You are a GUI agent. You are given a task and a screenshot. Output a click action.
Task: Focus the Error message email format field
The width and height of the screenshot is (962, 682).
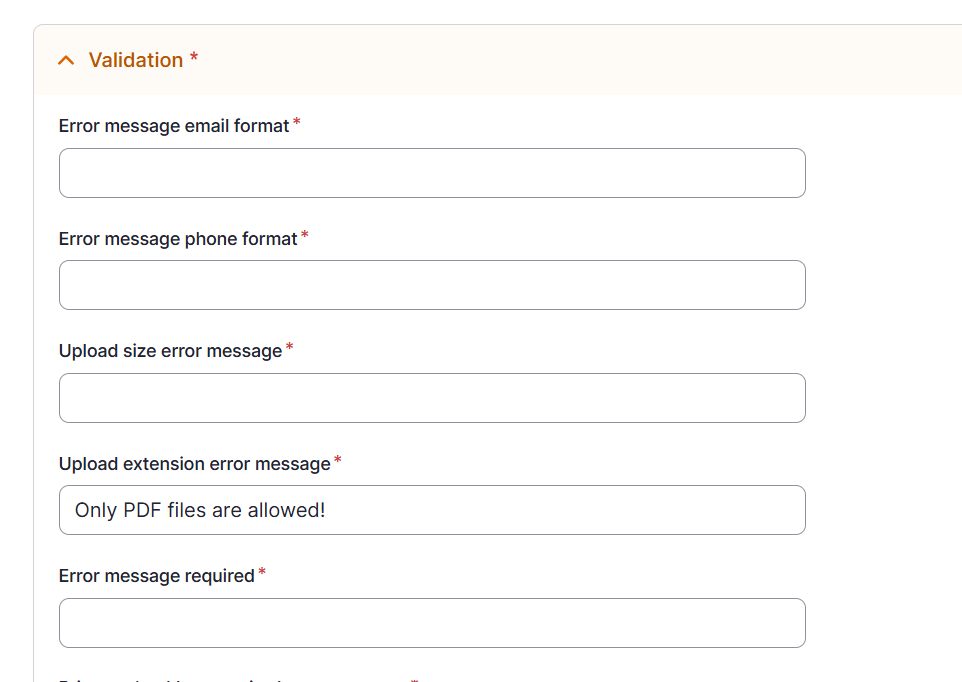pos(432,173)
